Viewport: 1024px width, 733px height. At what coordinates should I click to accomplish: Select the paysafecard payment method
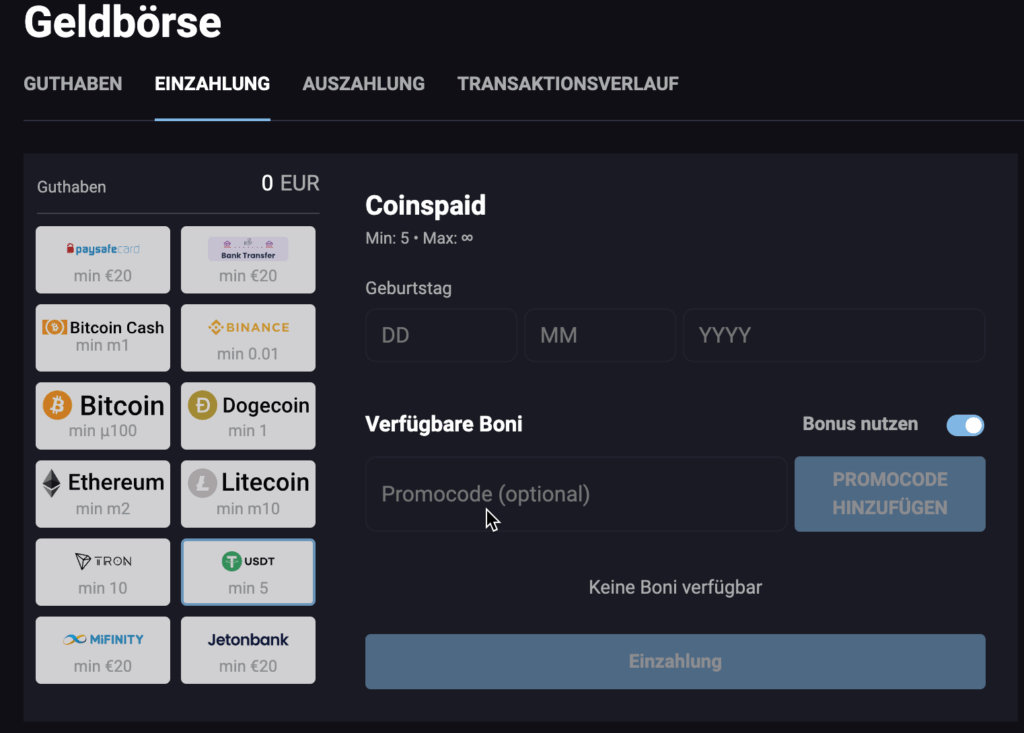[x=102, y=259]
